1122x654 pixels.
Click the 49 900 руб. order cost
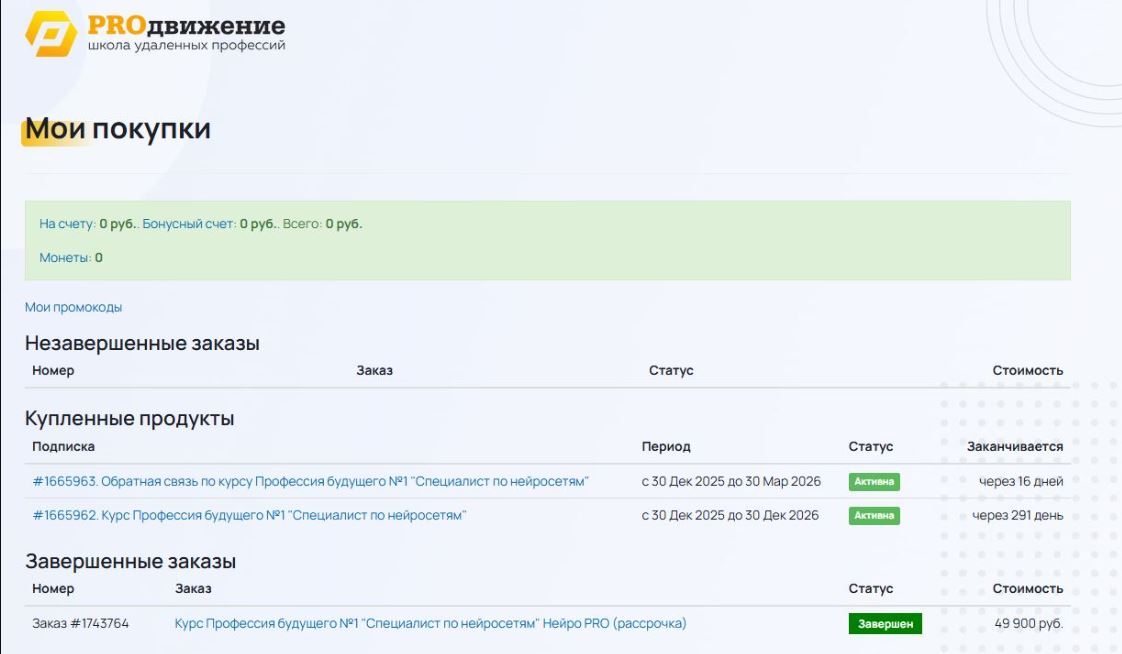point(1028,623)
